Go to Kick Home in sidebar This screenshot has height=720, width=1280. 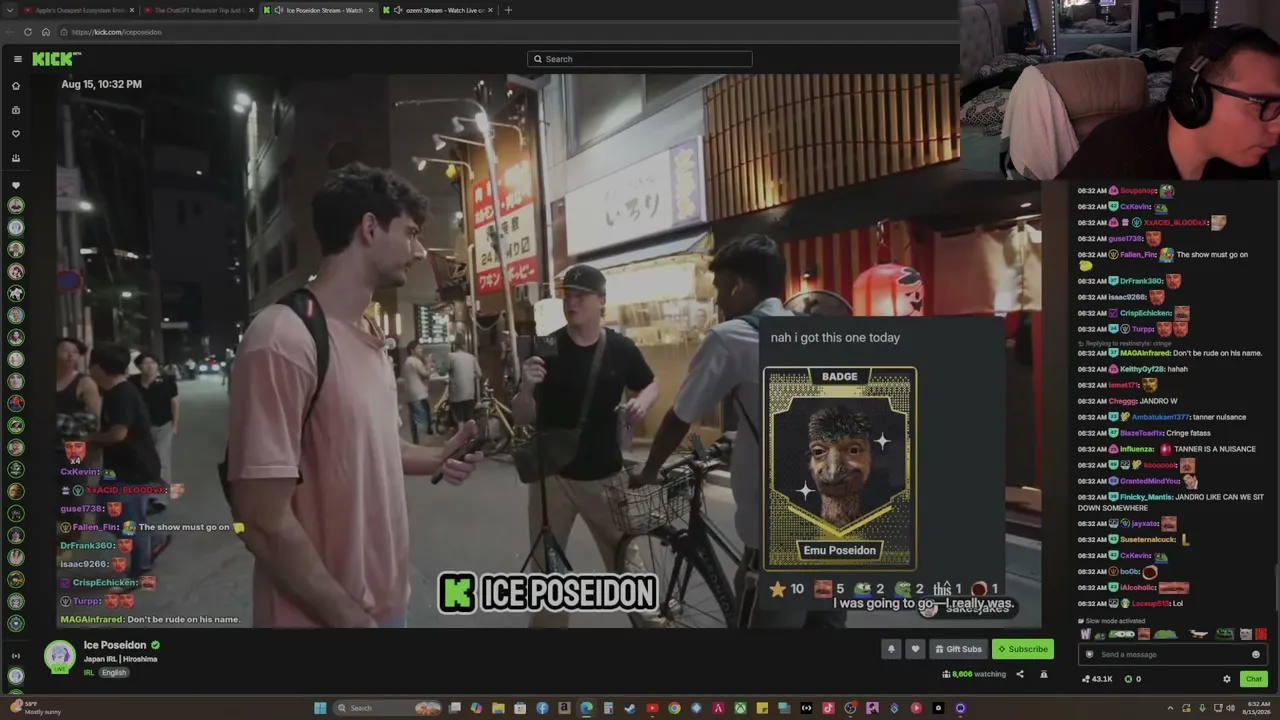click(x=16, y=86)
